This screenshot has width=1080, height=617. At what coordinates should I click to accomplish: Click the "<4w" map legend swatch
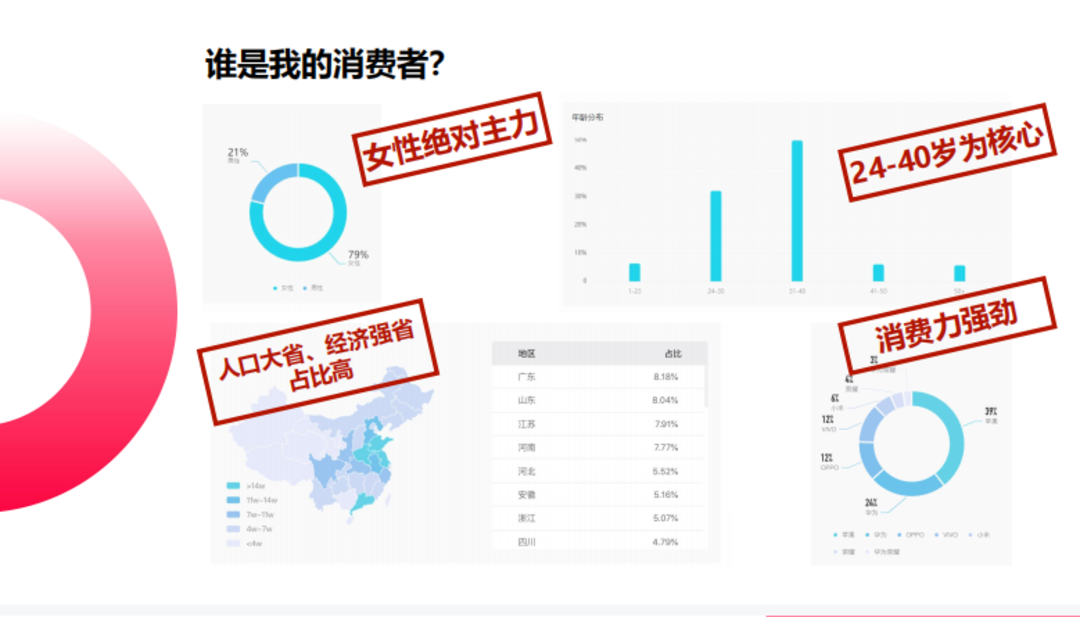click(233, 543)
